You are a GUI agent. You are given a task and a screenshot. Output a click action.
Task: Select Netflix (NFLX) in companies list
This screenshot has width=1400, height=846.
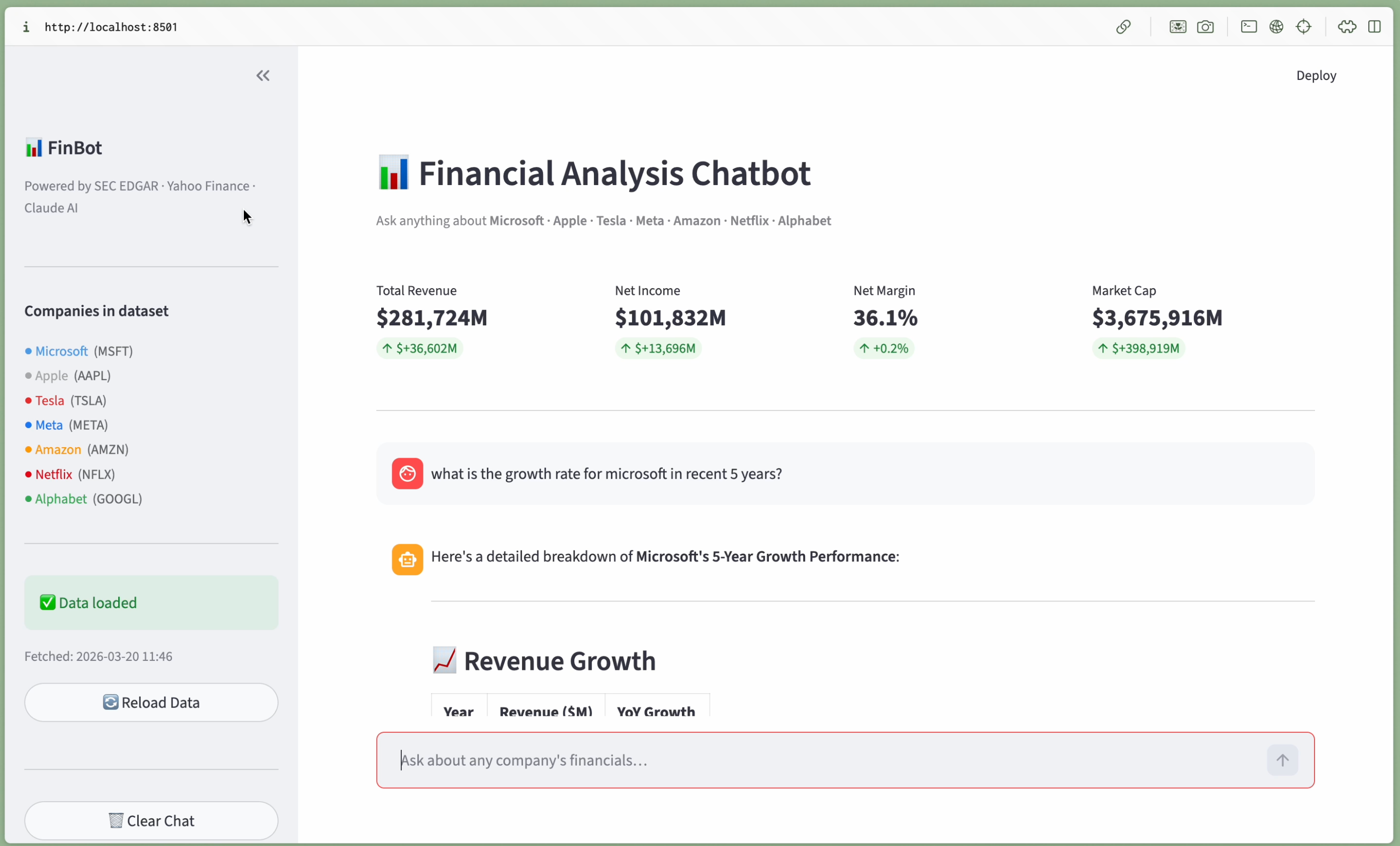tap(70, 474)
